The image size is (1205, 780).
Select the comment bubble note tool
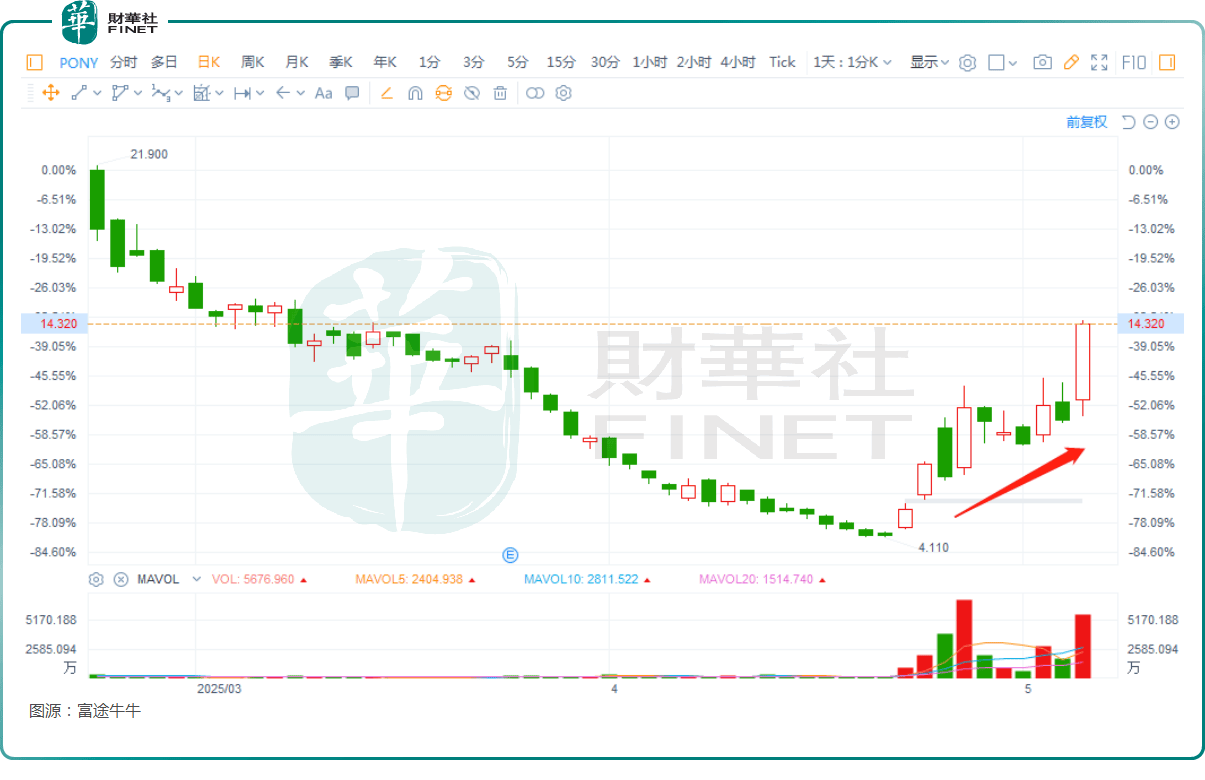[352, 93]
